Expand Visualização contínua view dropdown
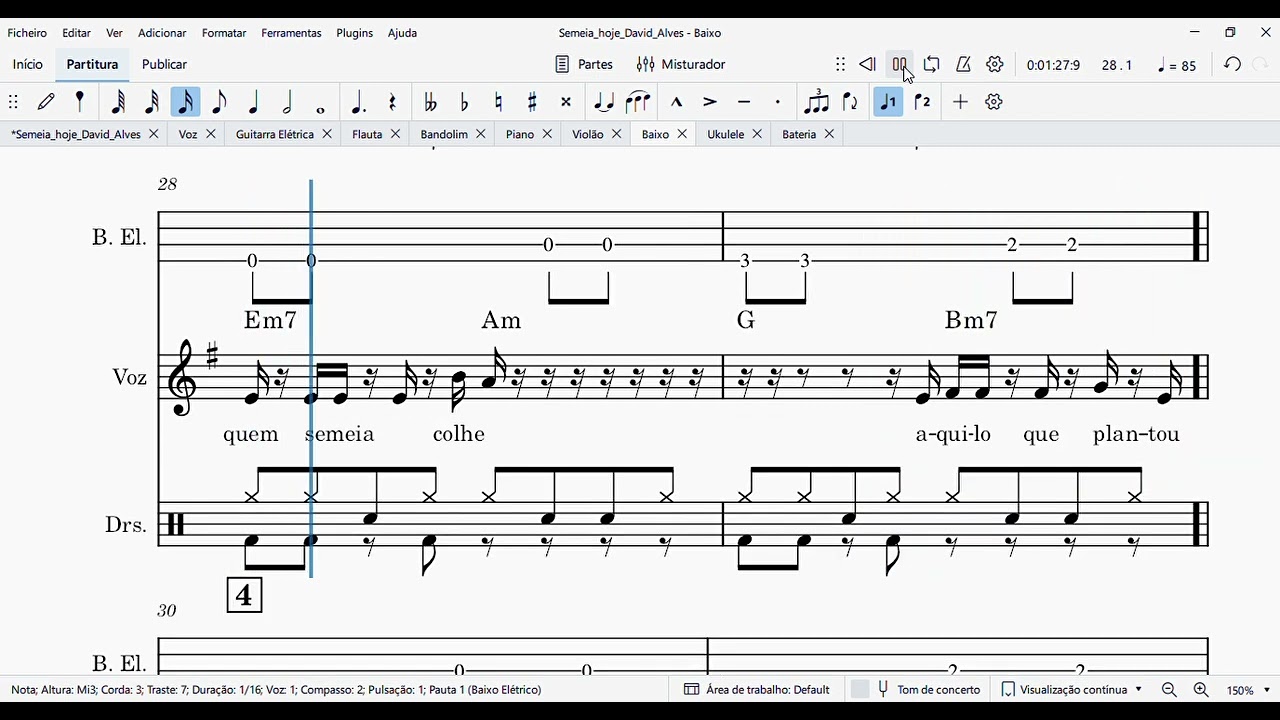Screen dimensions: 1280x720 click(x=1072, y=690)
